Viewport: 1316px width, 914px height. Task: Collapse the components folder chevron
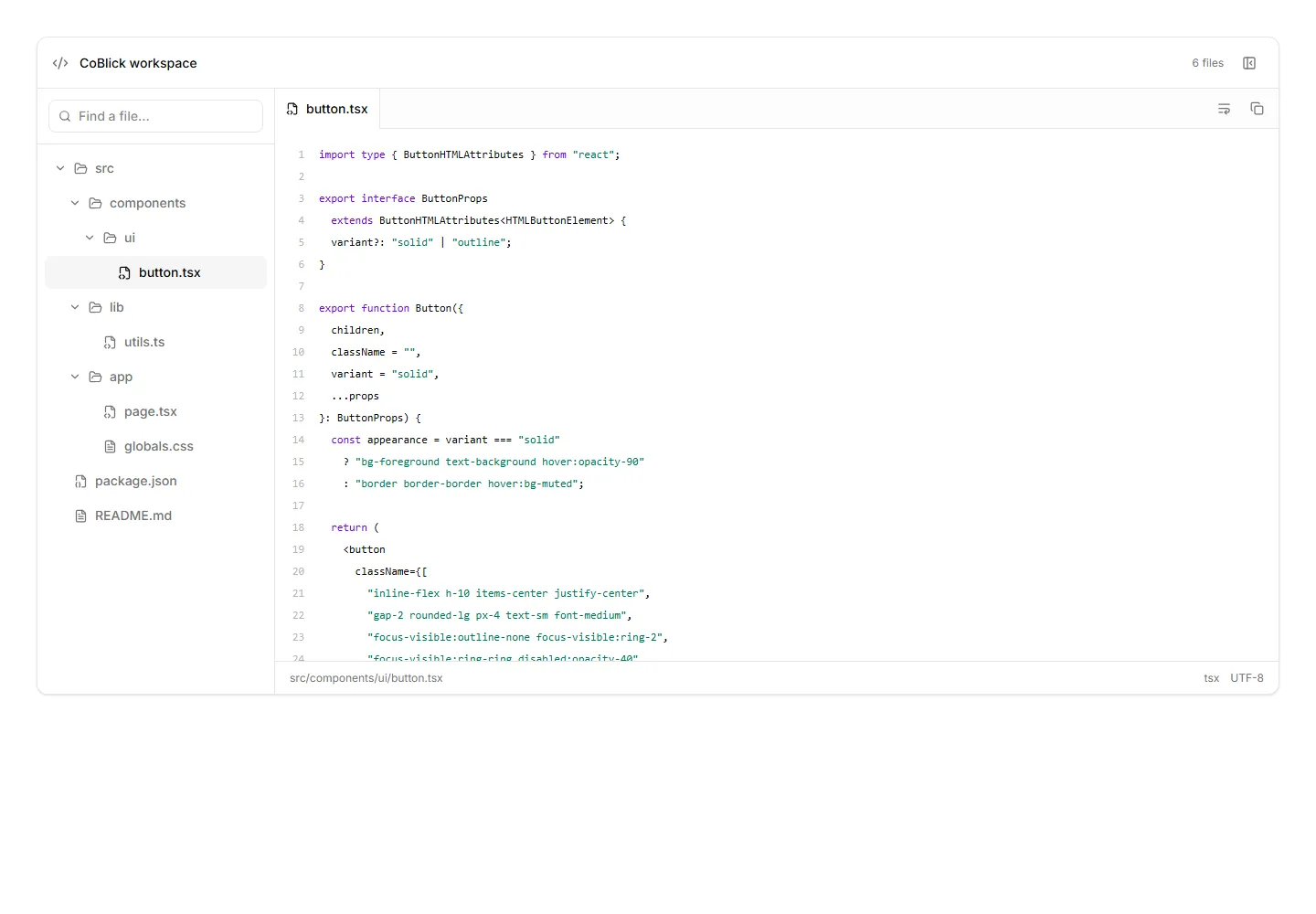coord(75,203)
